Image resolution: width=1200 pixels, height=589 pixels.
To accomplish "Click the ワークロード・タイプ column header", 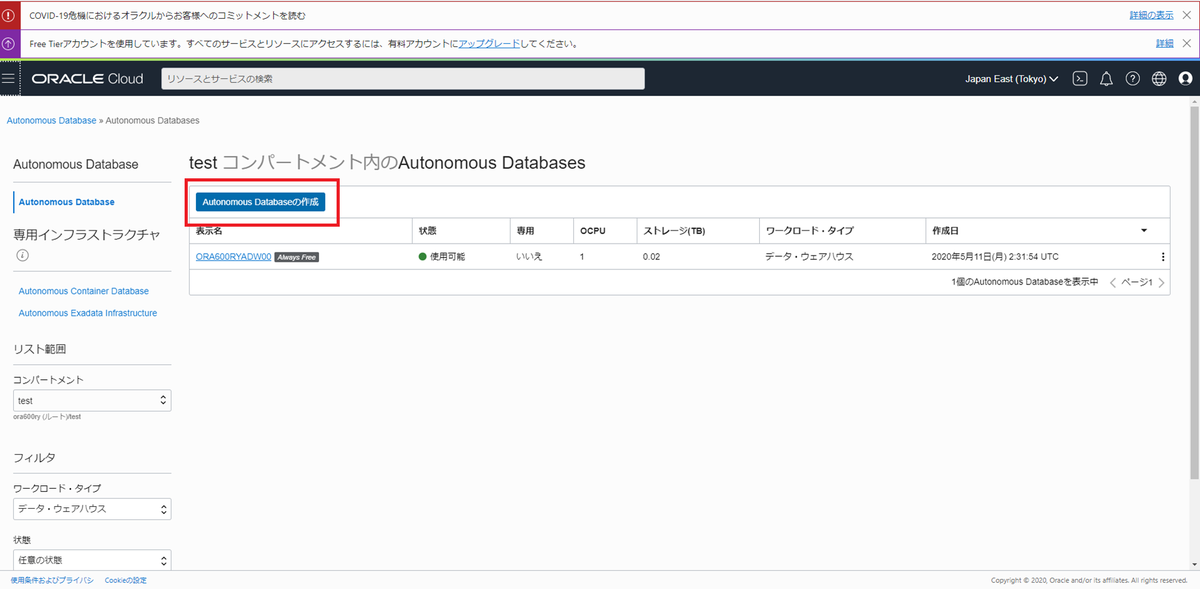I will tap(810, 231).
